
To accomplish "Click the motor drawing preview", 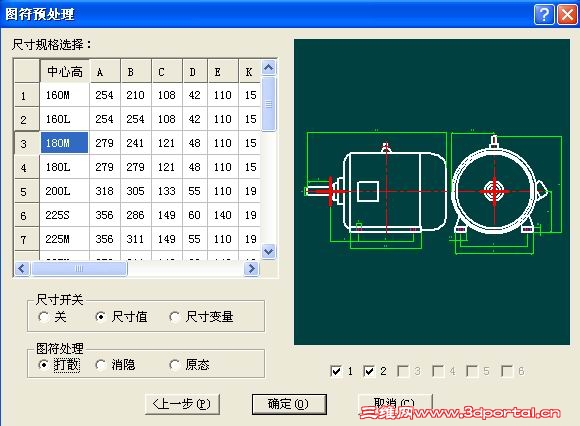I will (x=432, y=192).
